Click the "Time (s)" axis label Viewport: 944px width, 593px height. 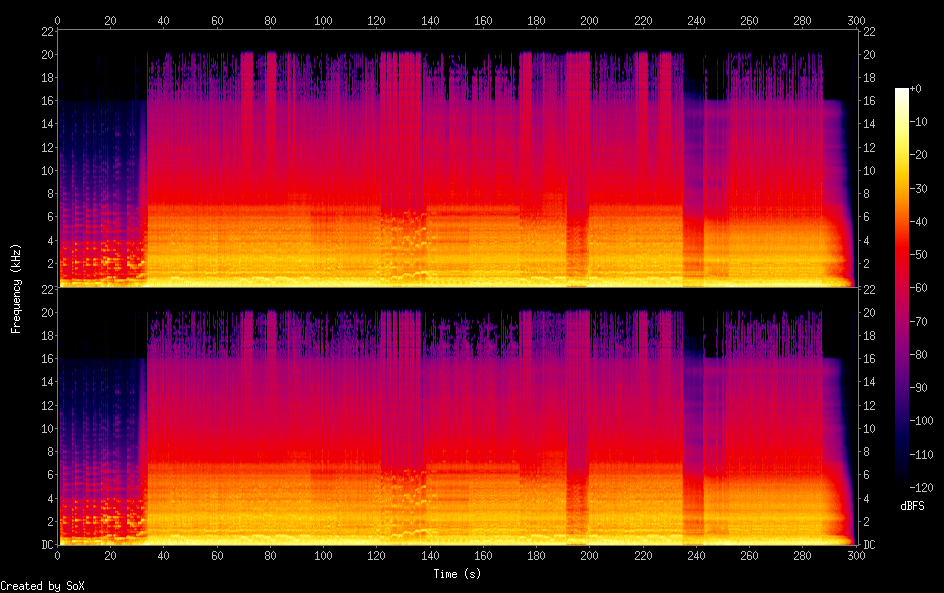455,574
